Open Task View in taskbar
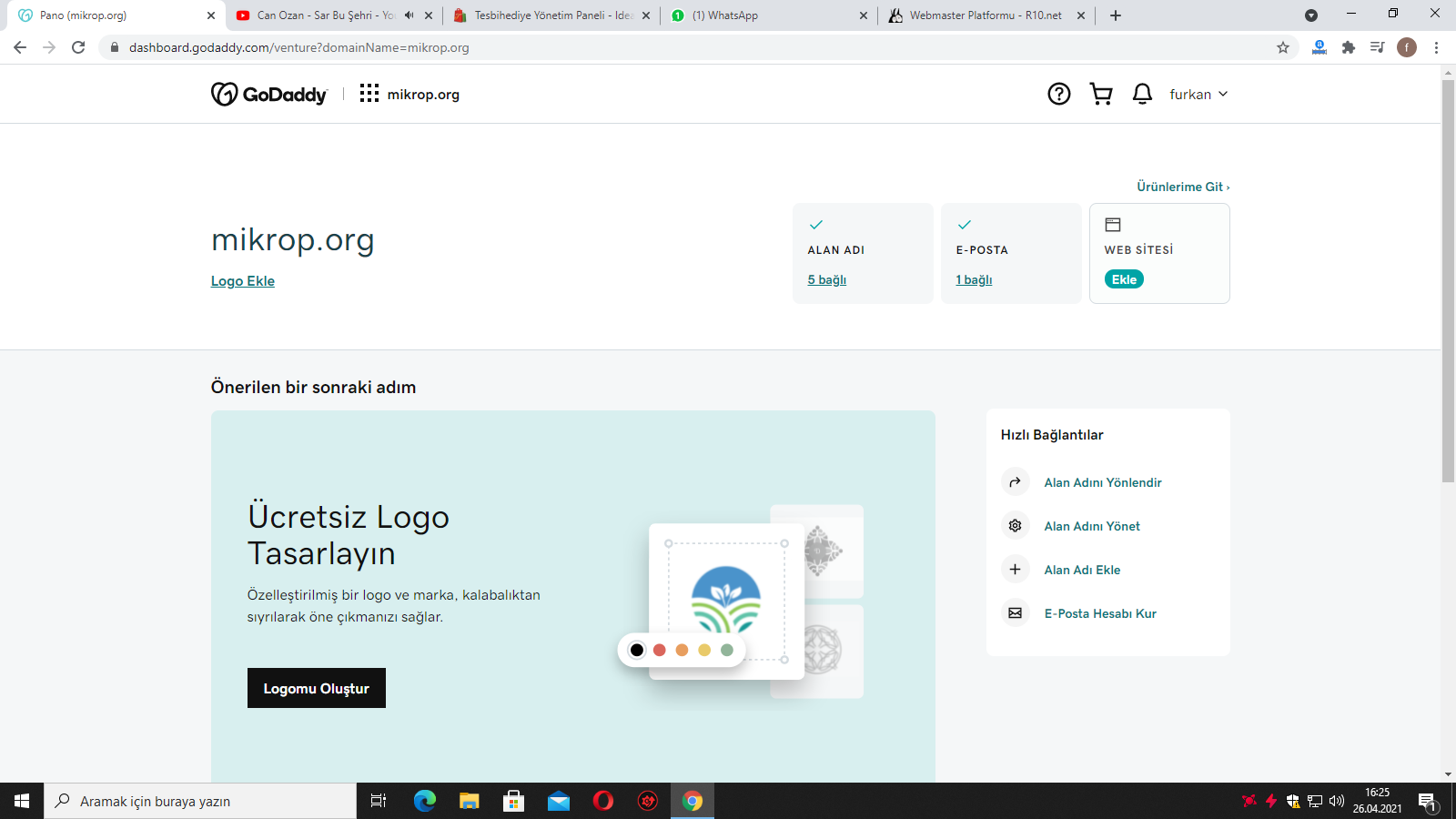Image resolution: width=1456 pixels, height=819 pixels. pos(379,801)
